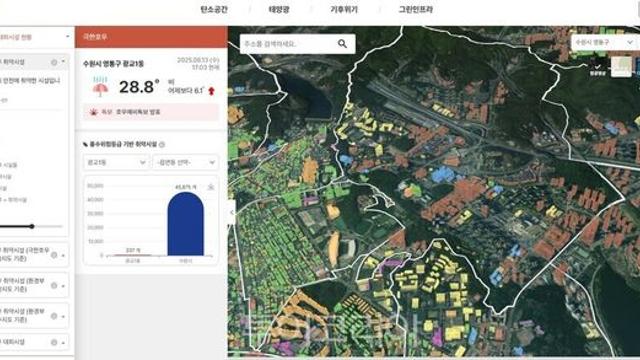Click the small 광교1동 bar in chart

tap(132, 255)
